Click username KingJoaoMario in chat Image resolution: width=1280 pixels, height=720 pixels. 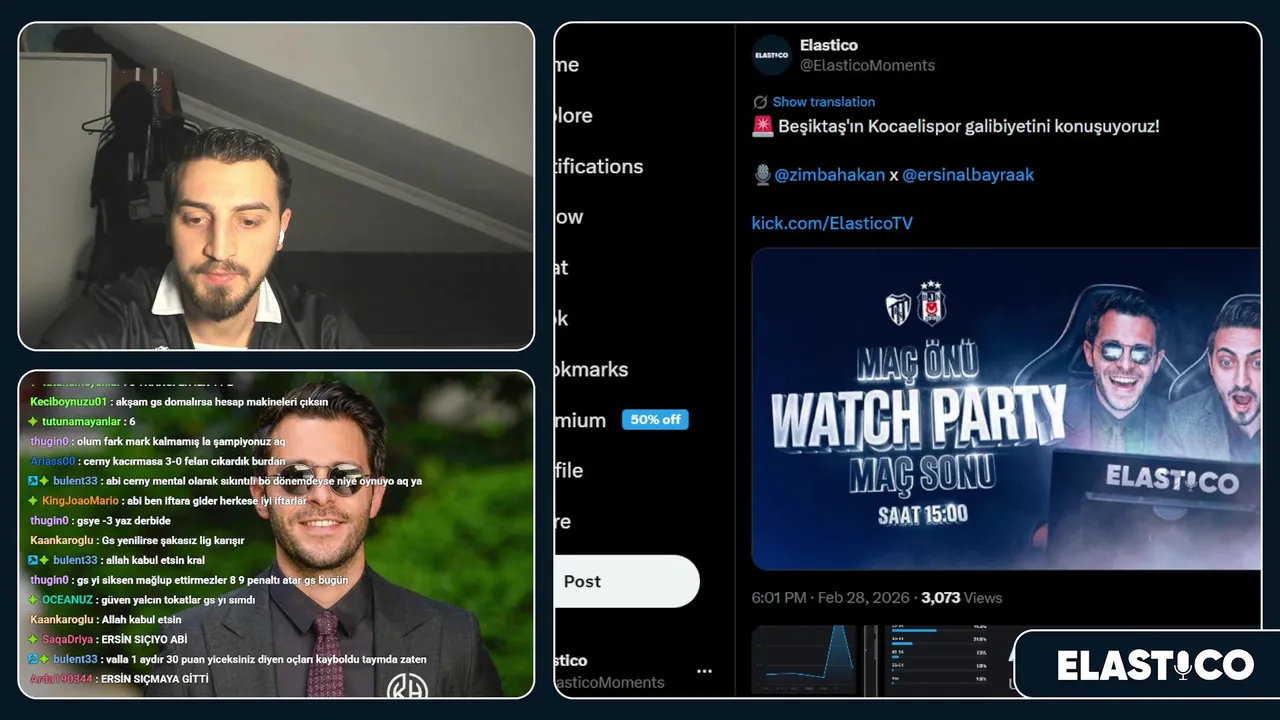click(x=80, y=501)
